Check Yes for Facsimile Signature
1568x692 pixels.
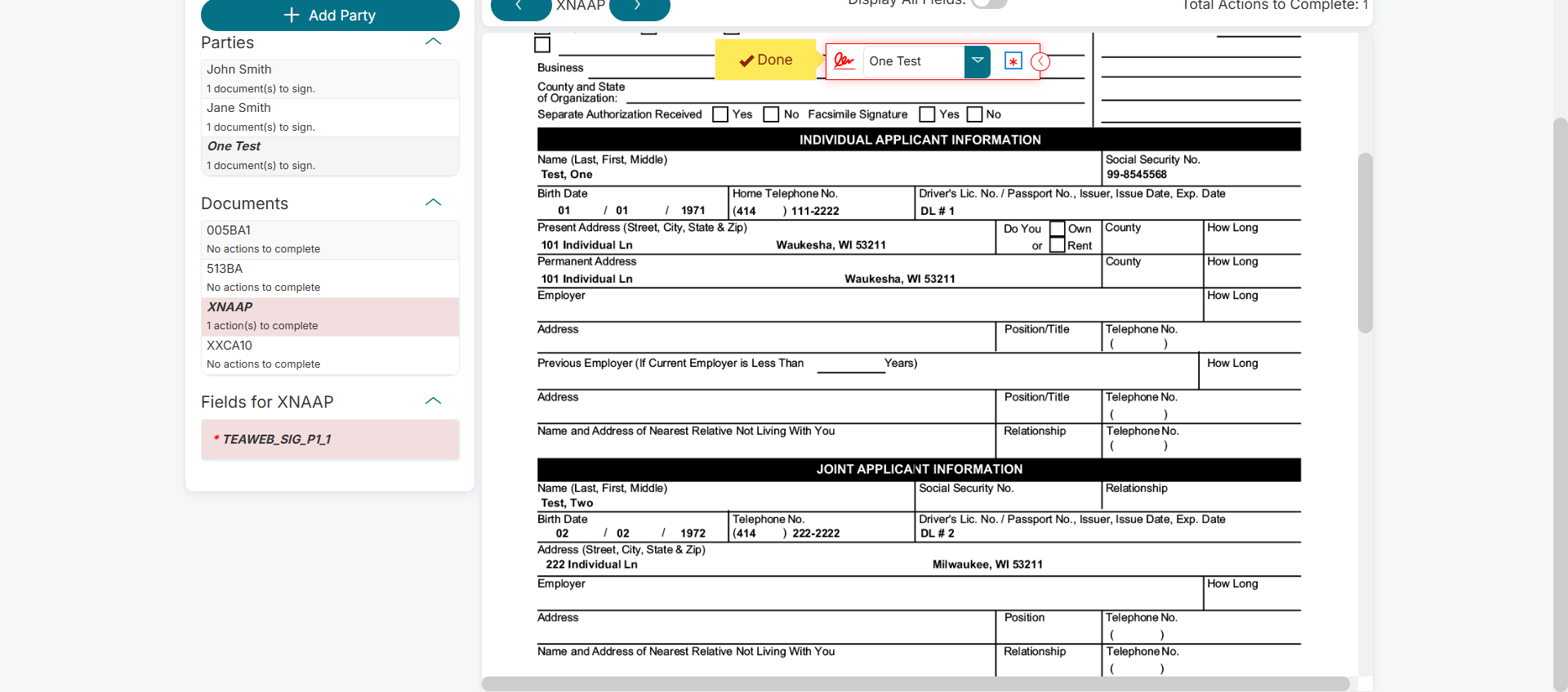927,114
